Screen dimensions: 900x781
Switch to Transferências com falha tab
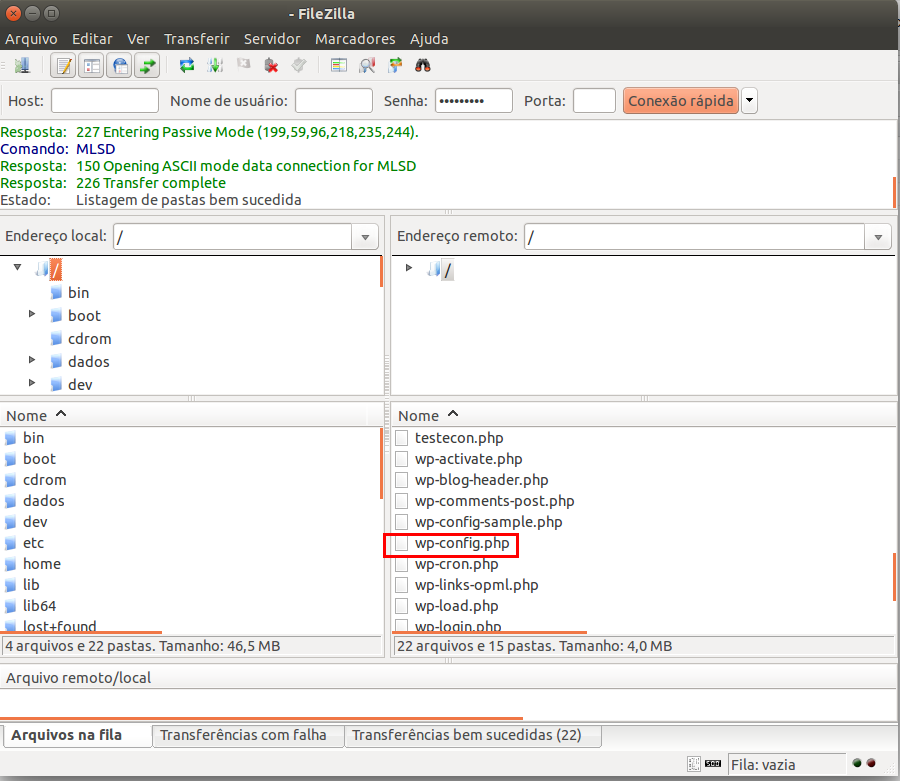click(x=243, y=735)
